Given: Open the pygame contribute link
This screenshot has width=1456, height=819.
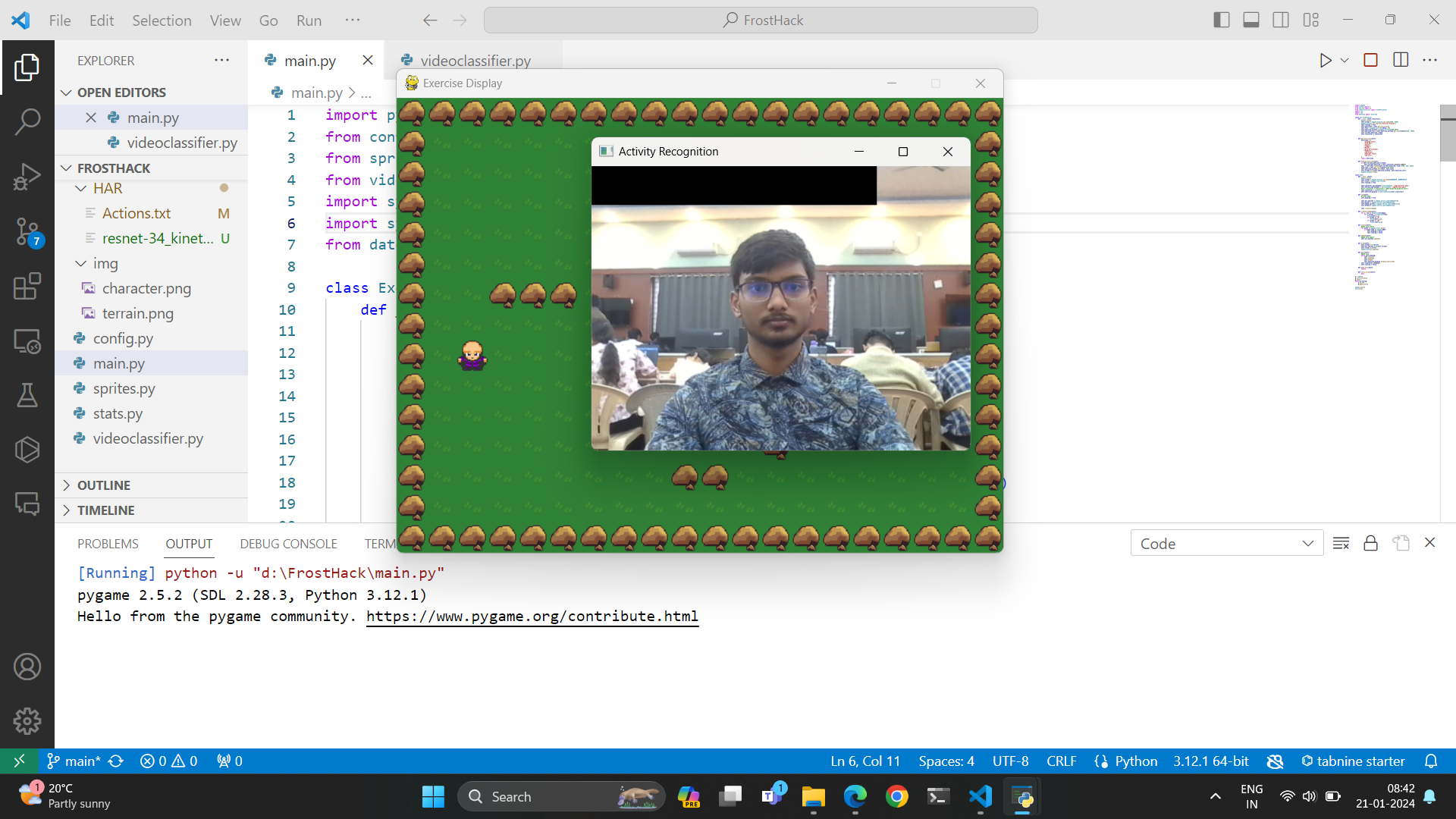Looking at the screenshot, I should (x=532, y=617).
